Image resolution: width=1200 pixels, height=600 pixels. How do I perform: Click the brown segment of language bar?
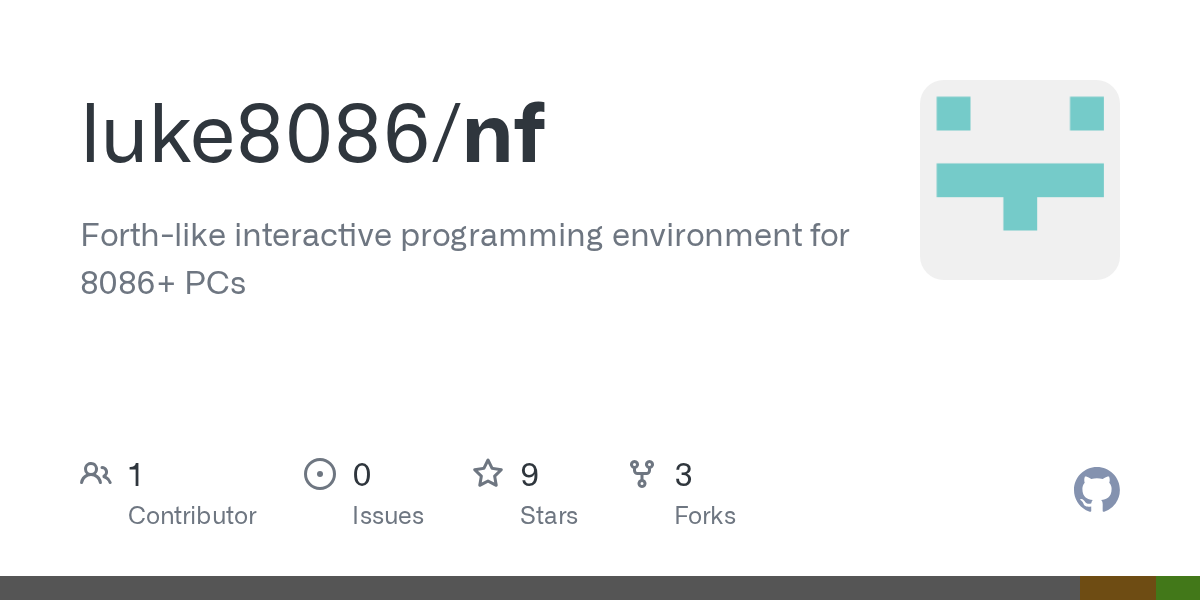(1118, 588)
